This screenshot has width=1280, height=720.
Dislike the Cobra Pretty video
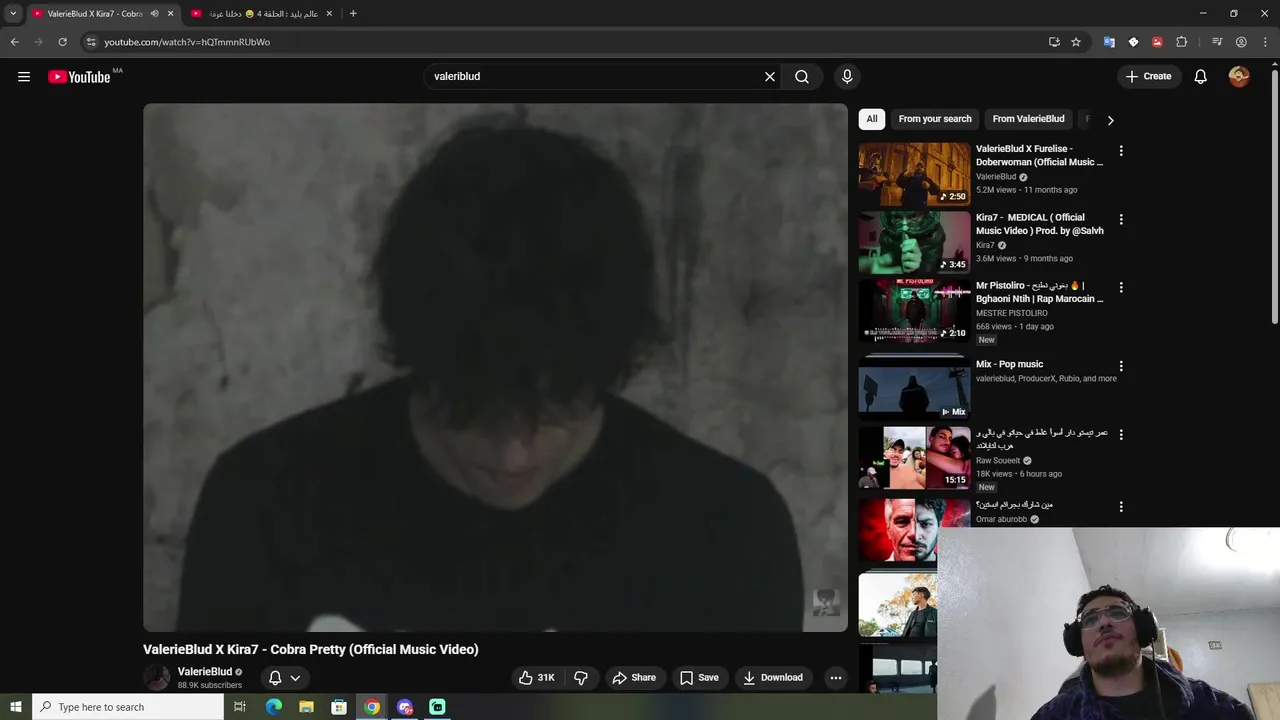tap(581, 678)
